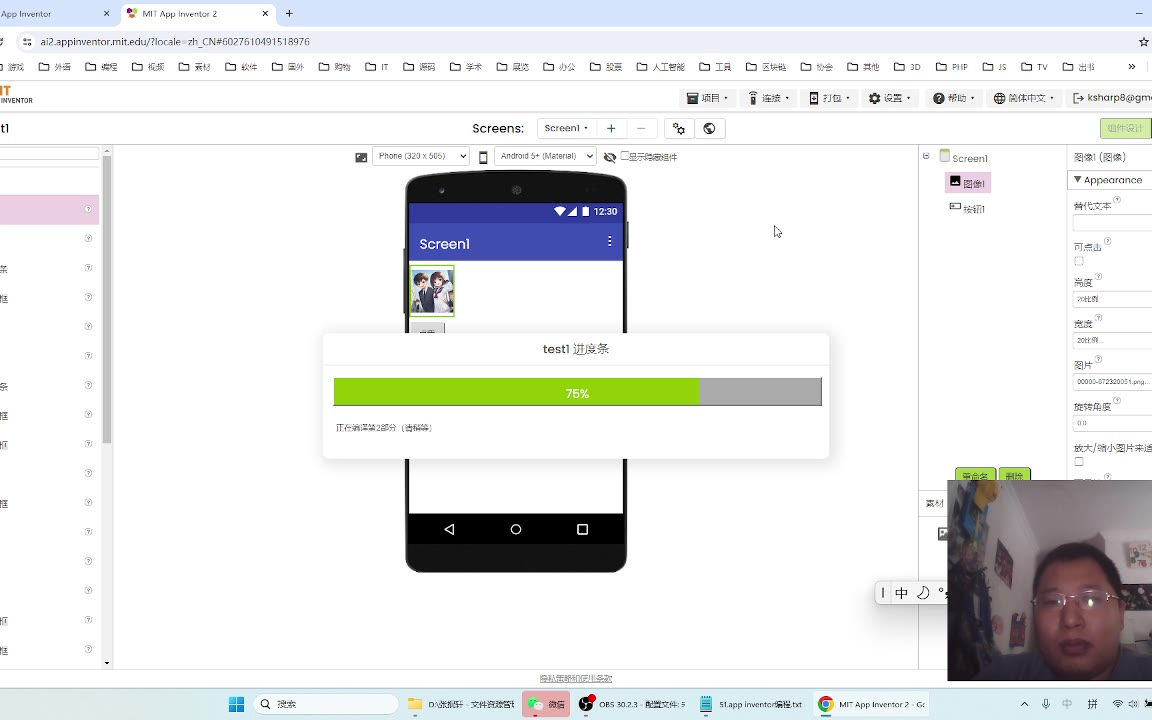This screenshot has width=1152, height=720.
Task: Click the remove screen minus icon
Action: [x=641, y=128]
